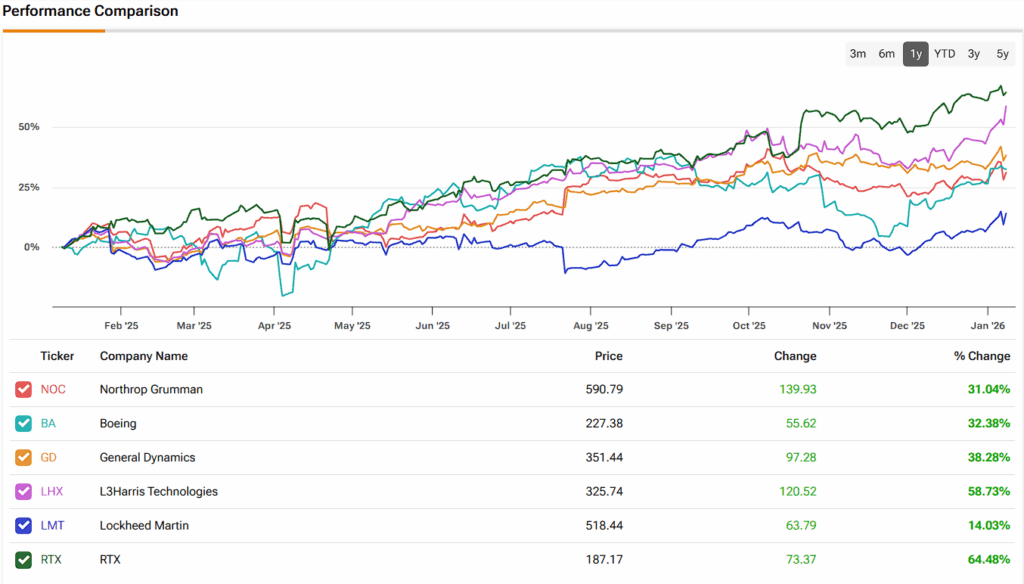
Task: Disable the GD General Dynamics checkbox
Action: [23, 457]
